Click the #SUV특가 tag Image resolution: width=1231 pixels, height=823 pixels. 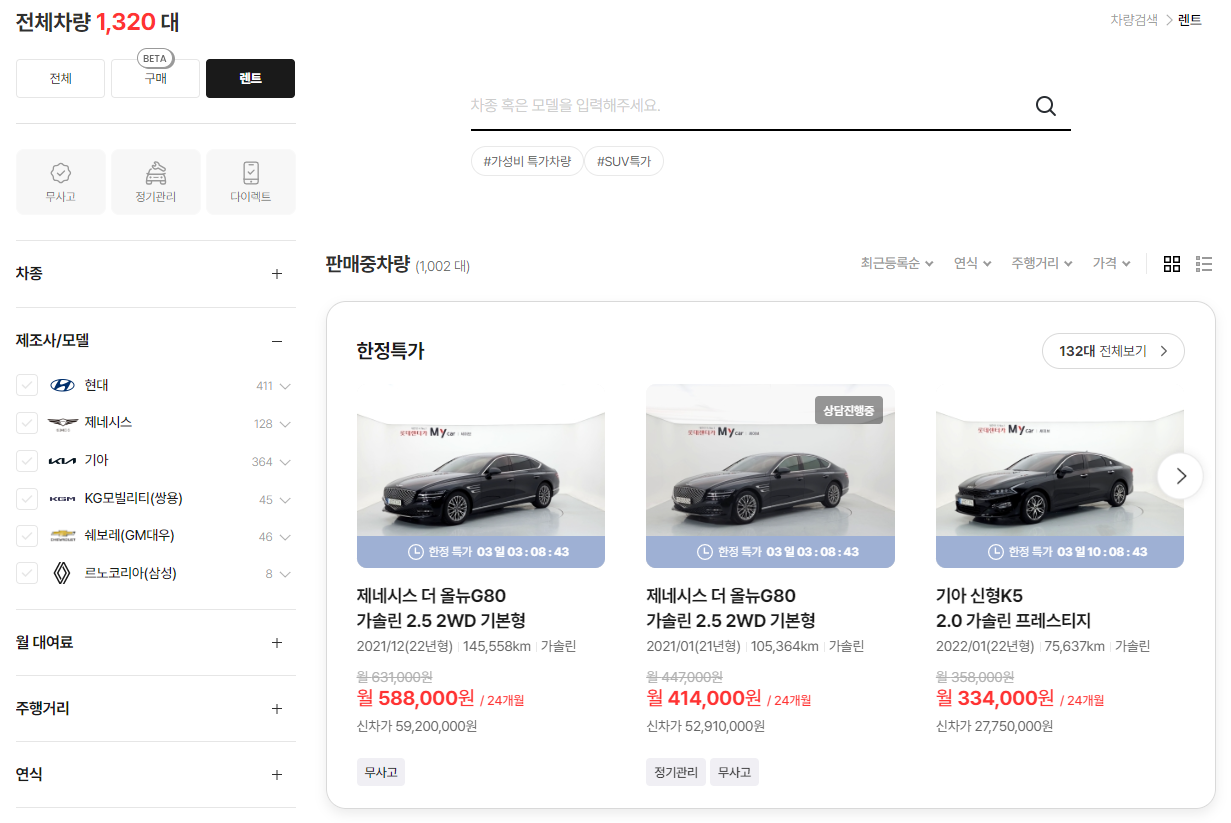click(x=623, y=161)
